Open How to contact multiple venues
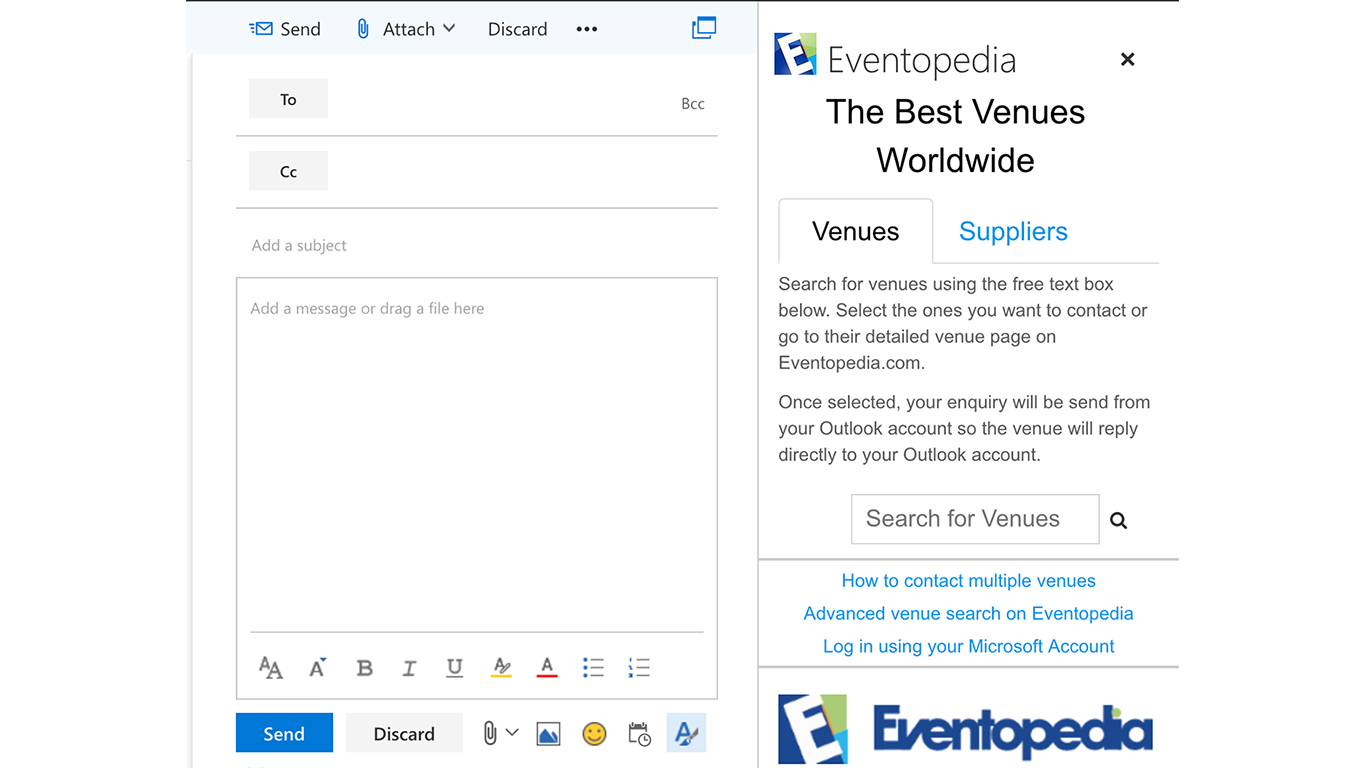The width and height of the screenshot is (1366, 768). coord(968,581)
